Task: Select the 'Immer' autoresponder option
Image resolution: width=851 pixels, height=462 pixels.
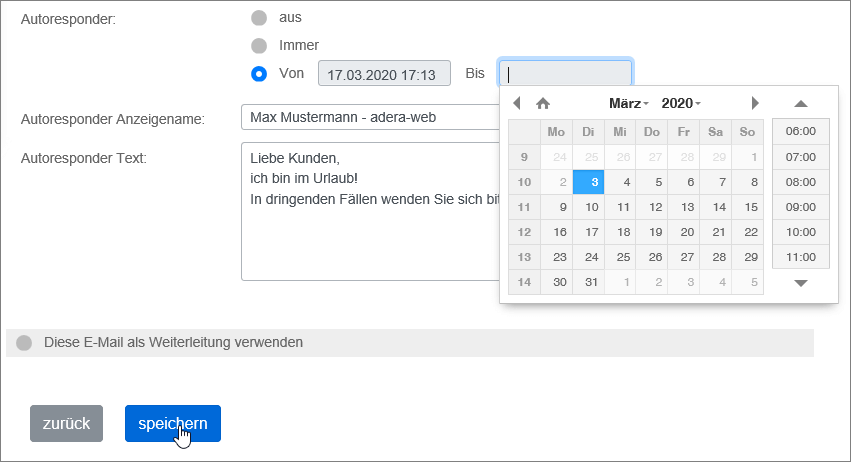Action: tap(259, 45)
